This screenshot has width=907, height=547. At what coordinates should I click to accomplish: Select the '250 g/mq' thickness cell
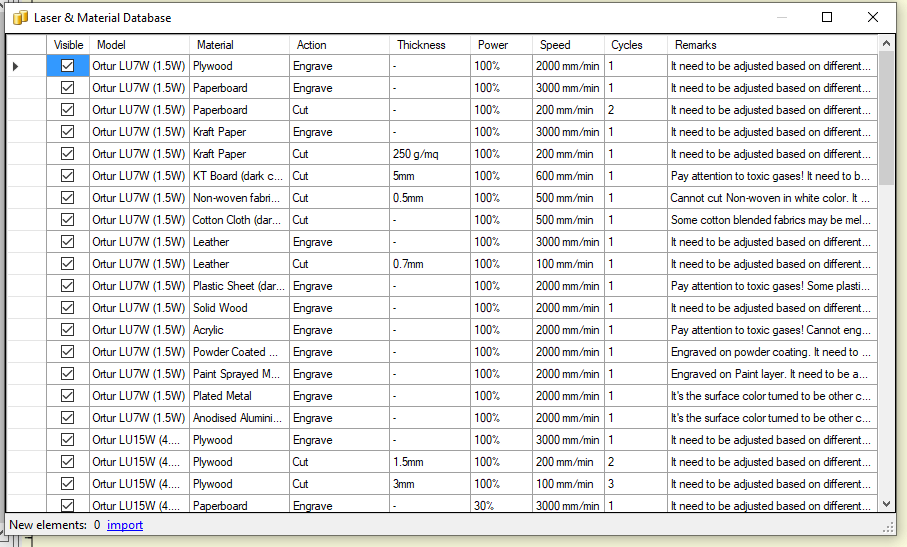pyautogui.click(x=430, y=154)
